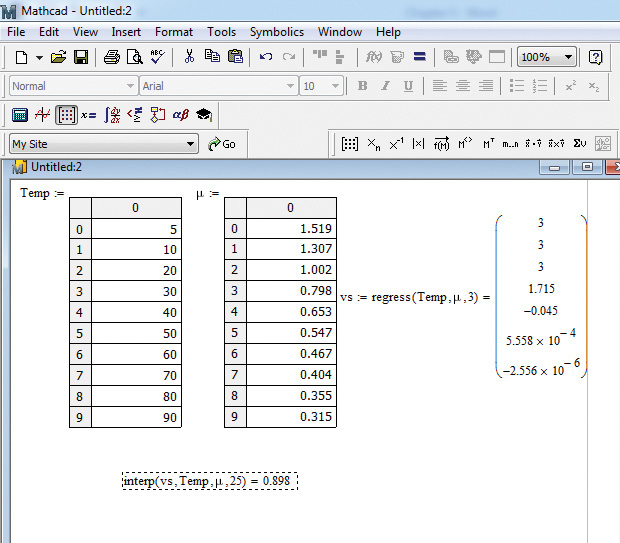Expand the My Site address dropdown
The image size is (620, 543).
(191, 144)
